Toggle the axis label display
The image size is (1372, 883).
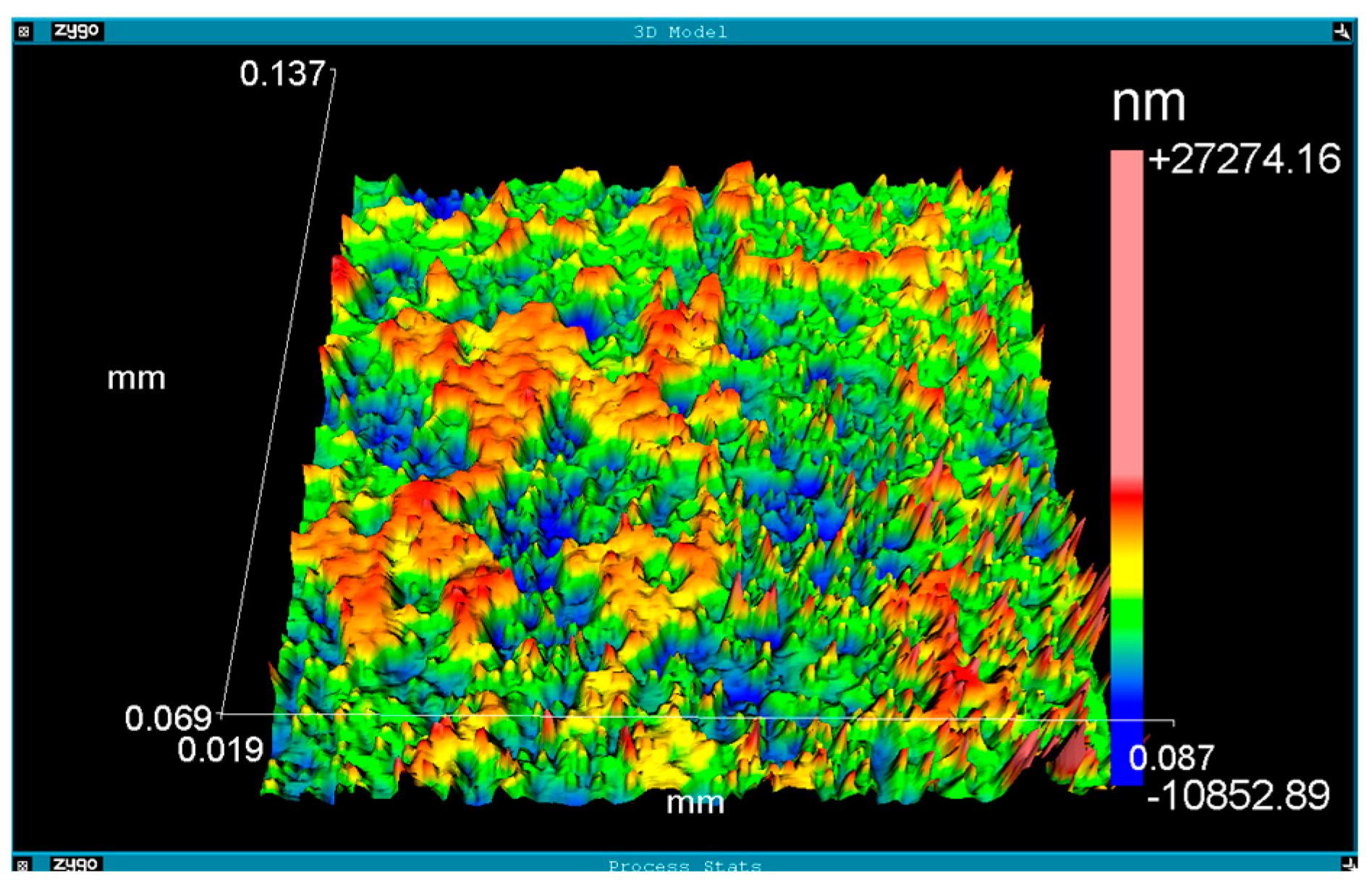136,378
